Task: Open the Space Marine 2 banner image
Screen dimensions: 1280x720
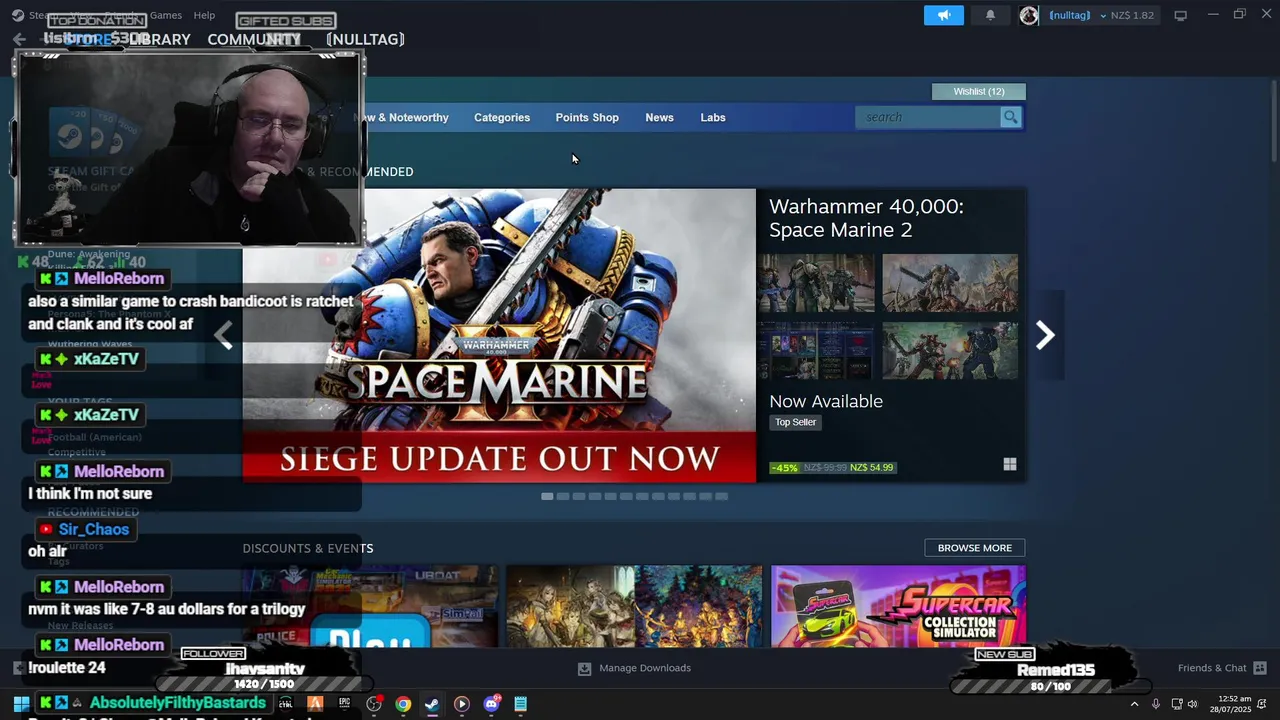Action: [x=499, y=335]
